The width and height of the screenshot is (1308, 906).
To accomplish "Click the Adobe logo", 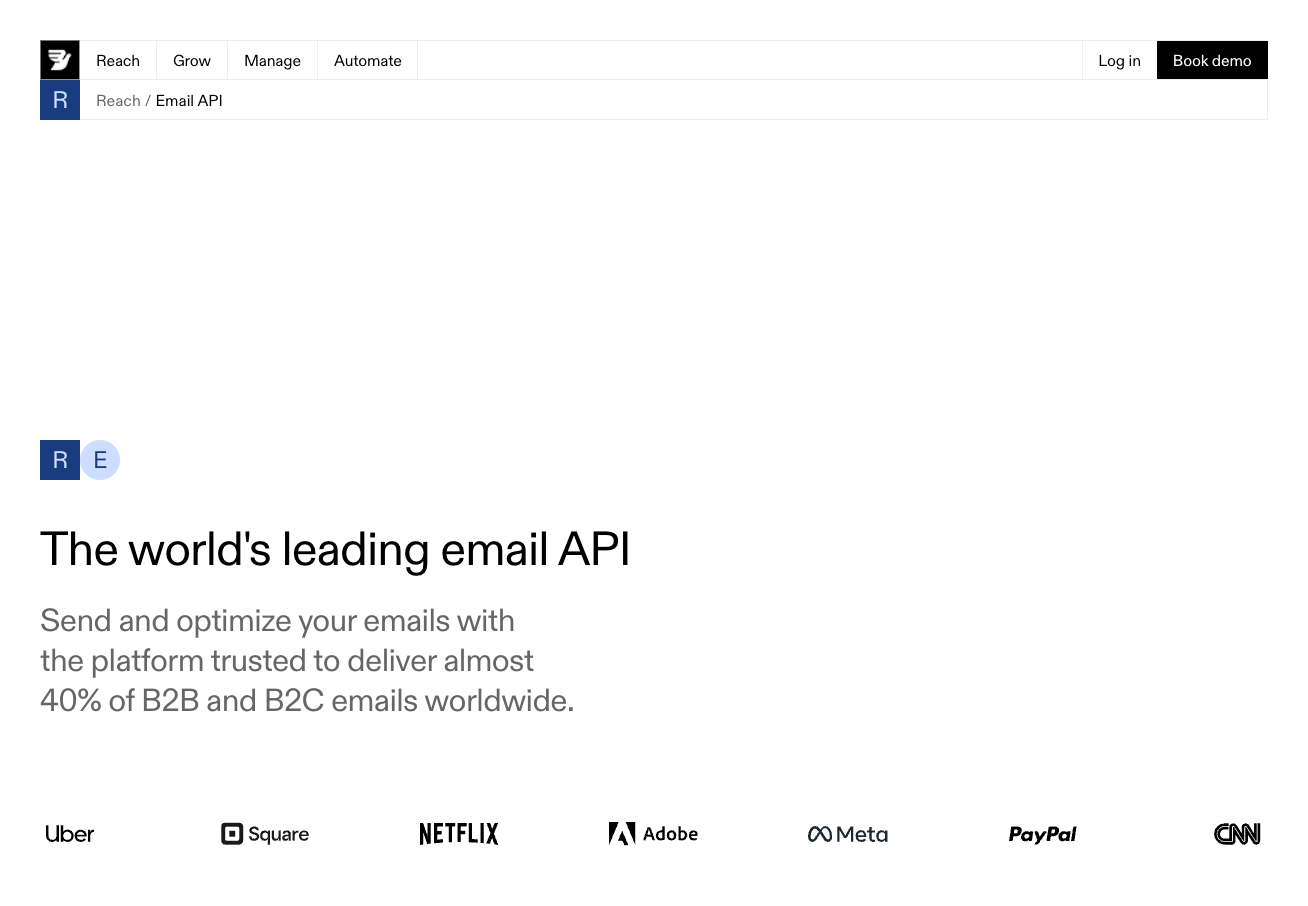I will [x=653, y=833].
